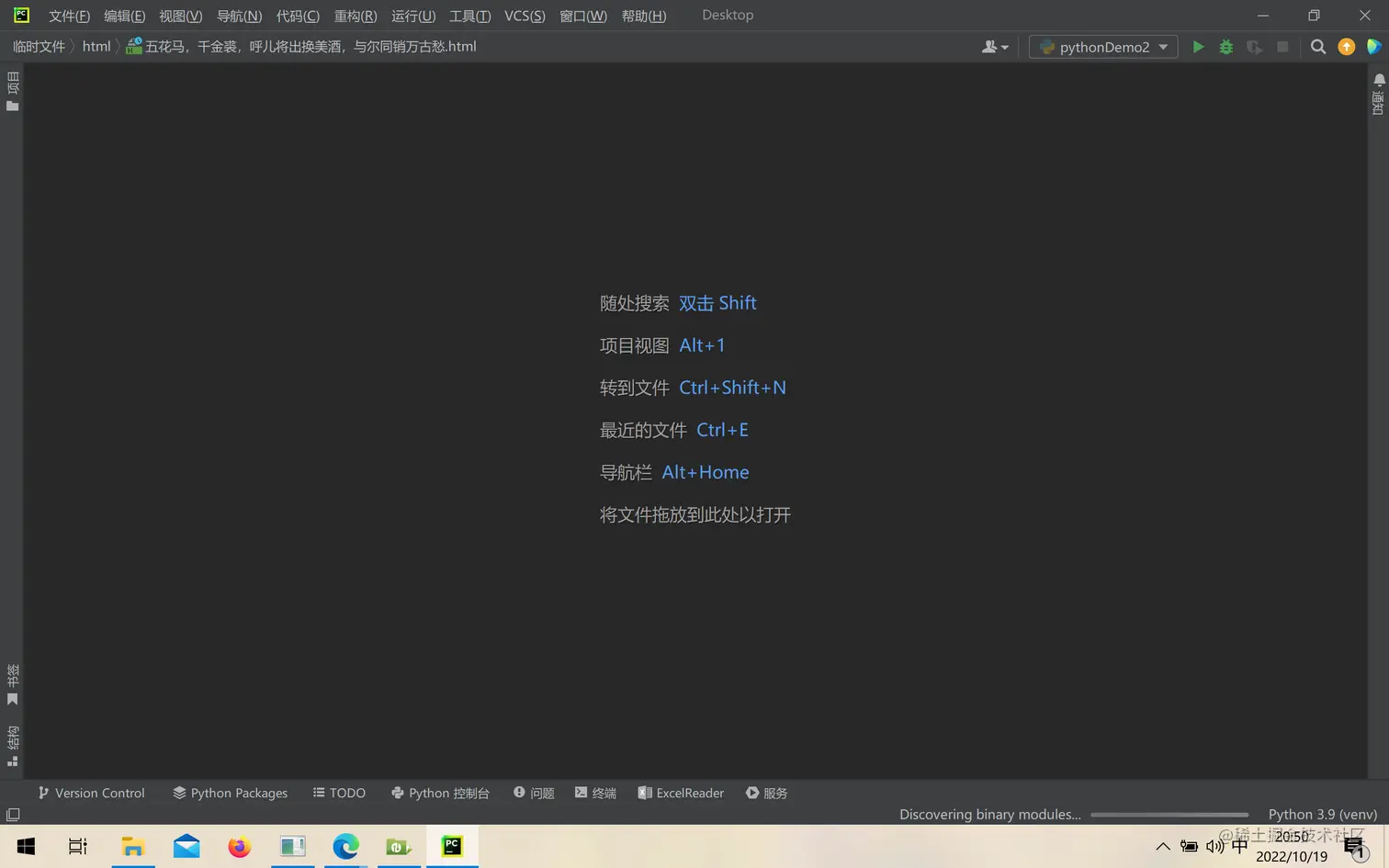This screenshot has width=1389, height=868.
Task: Click the green taskbar icon left of PyCharm
Action: pyautogui.click(x=400, y=846)
